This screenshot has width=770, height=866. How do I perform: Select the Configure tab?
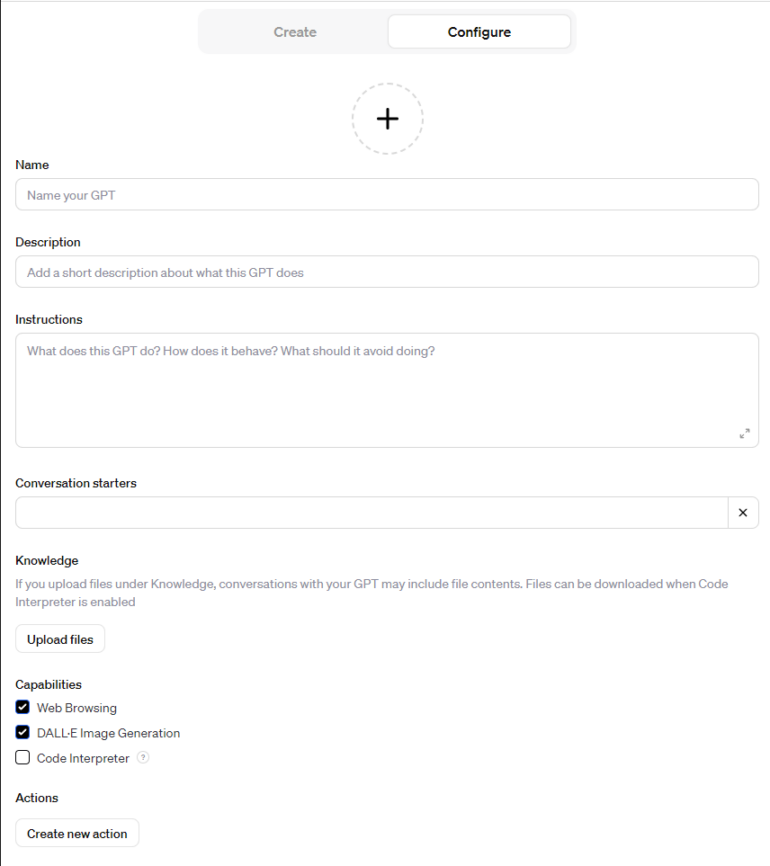[478, 31]
